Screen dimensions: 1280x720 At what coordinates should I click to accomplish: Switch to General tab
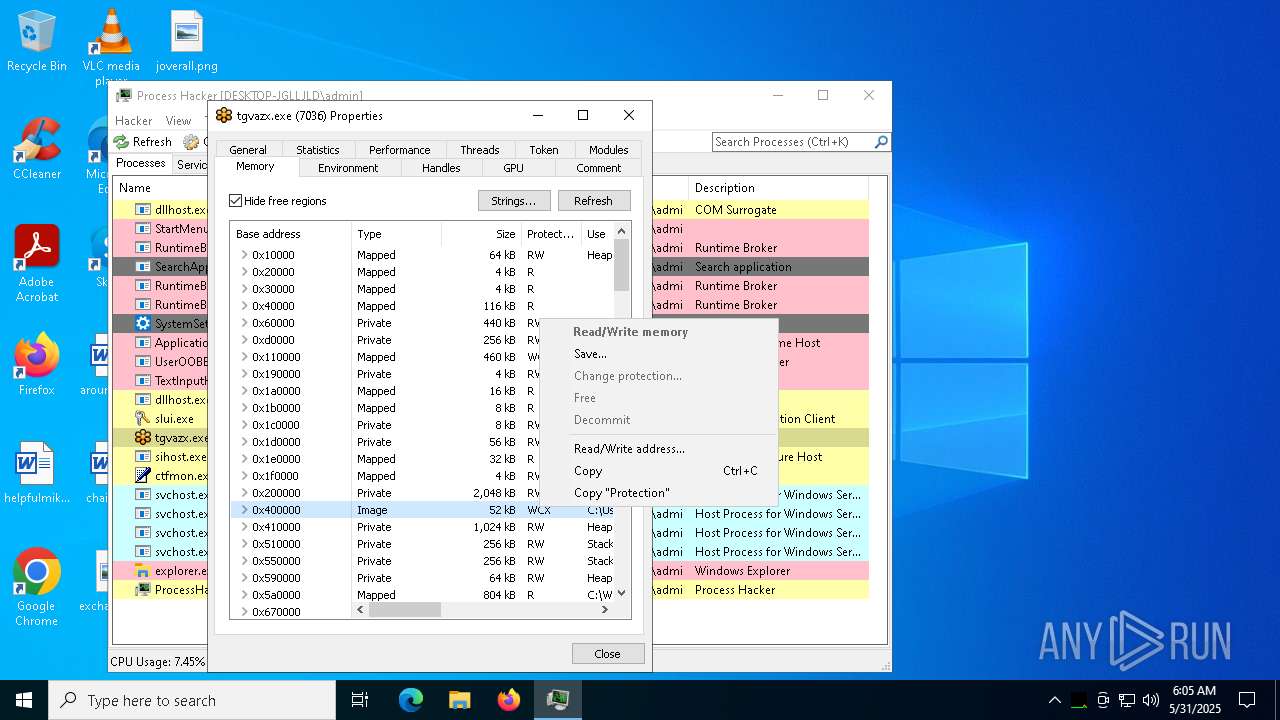point(248,150)
